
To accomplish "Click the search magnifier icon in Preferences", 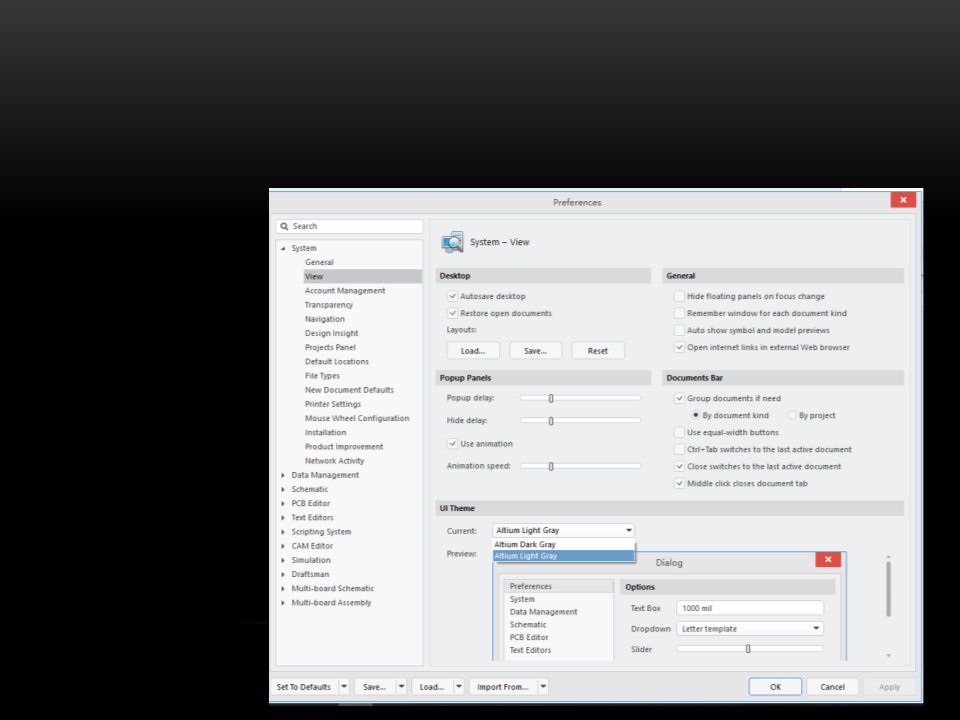I will click(284, 227).
